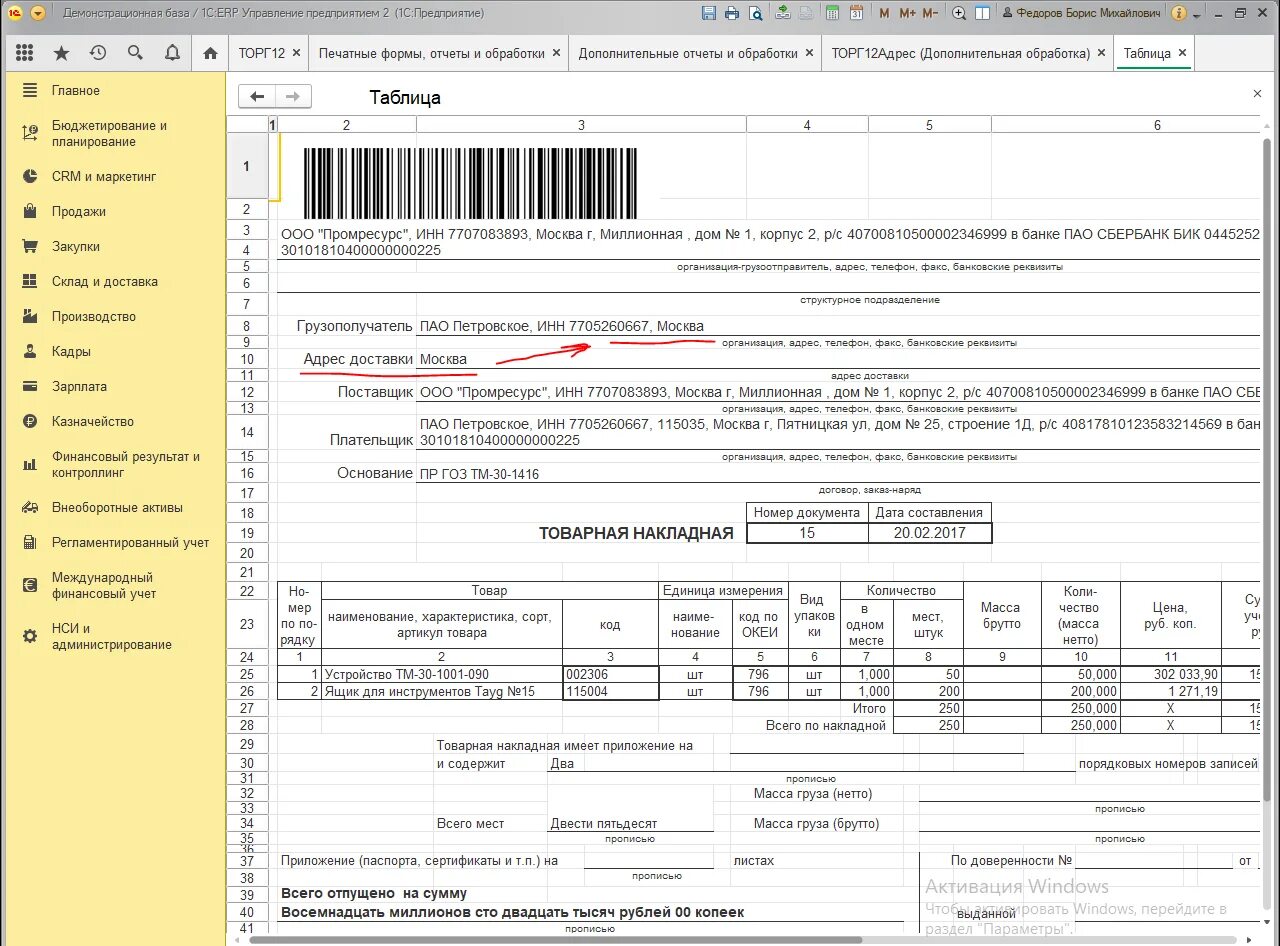The height and width of the screenshot is (946, 1280).
Task: Open Print preview (magnifier page icon)
Action: coord(756,14)
